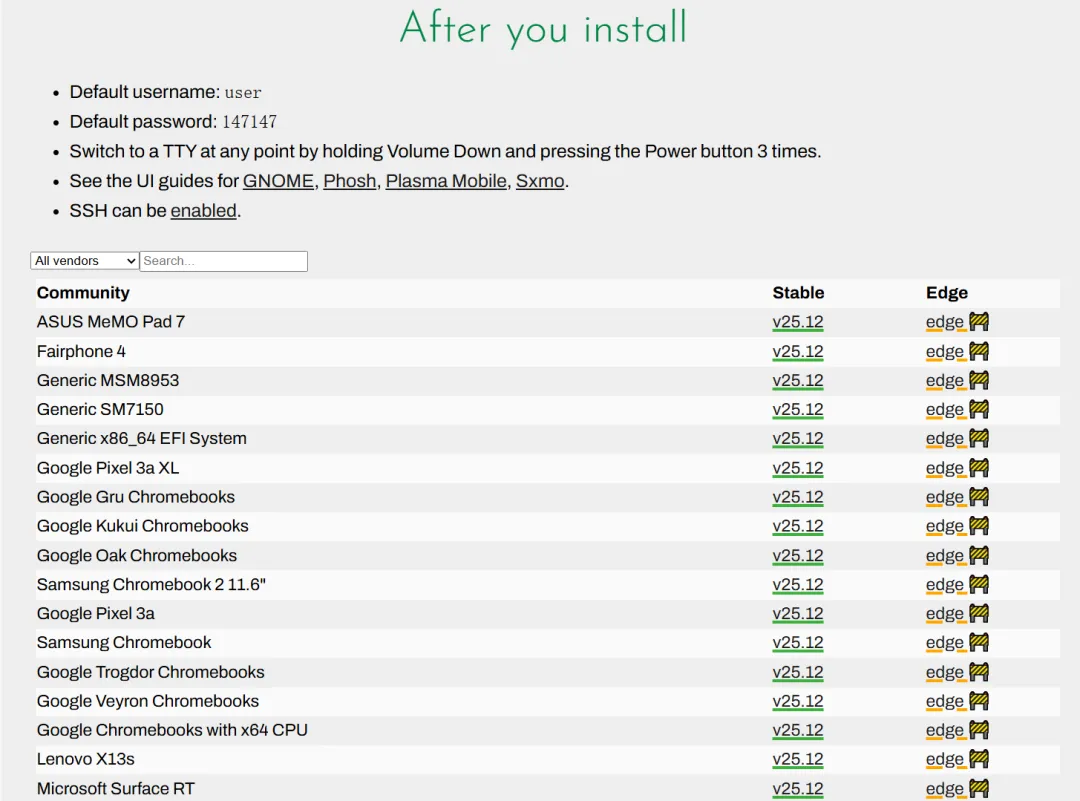Open v25.12 for Google Oak Chromebooks
This screenshot has height=801, width=1080.
[798, 556]
